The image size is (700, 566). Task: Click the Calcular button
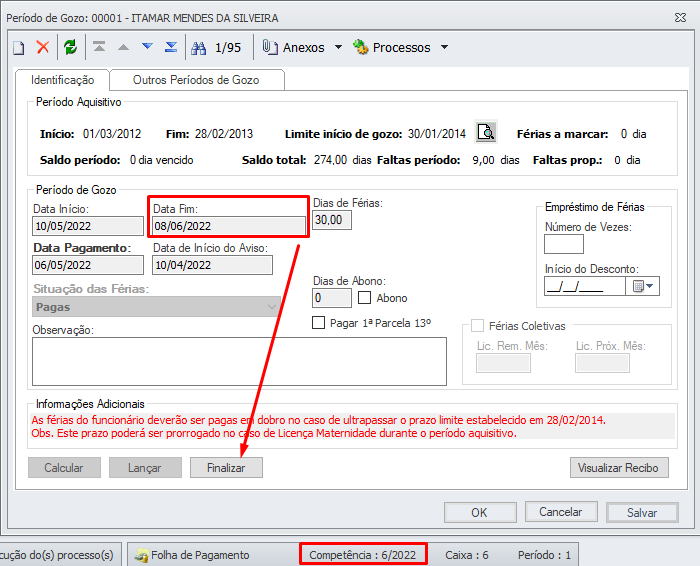pos(64,468)
